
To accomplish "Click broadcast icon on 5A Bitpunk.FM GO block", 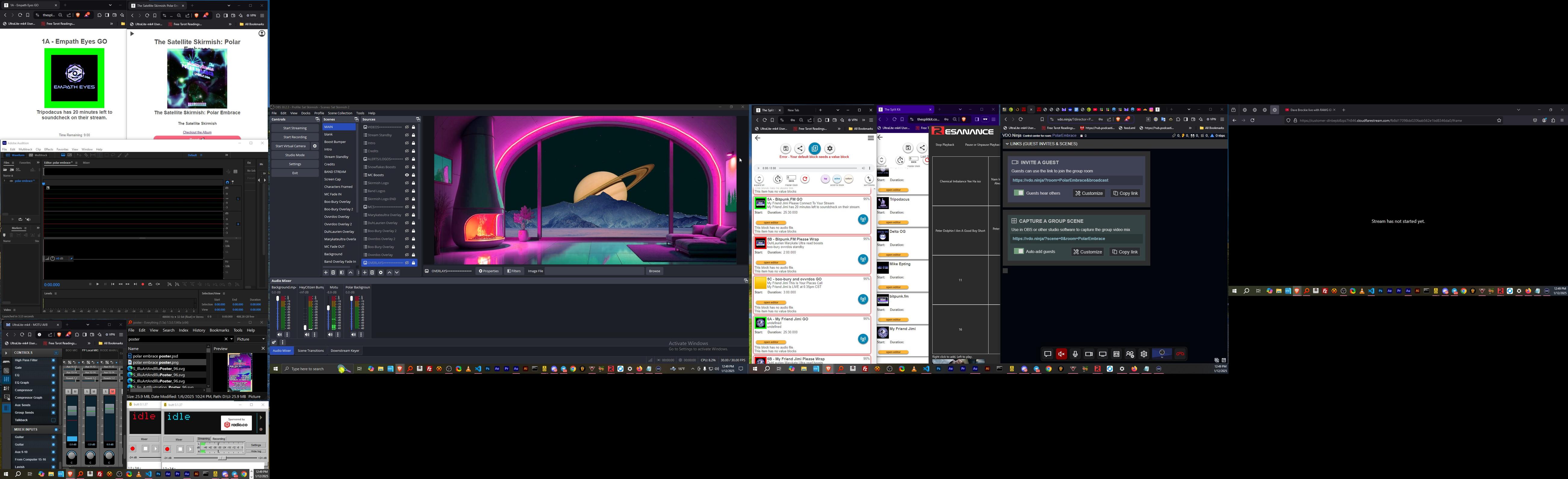I will point(863,219).
